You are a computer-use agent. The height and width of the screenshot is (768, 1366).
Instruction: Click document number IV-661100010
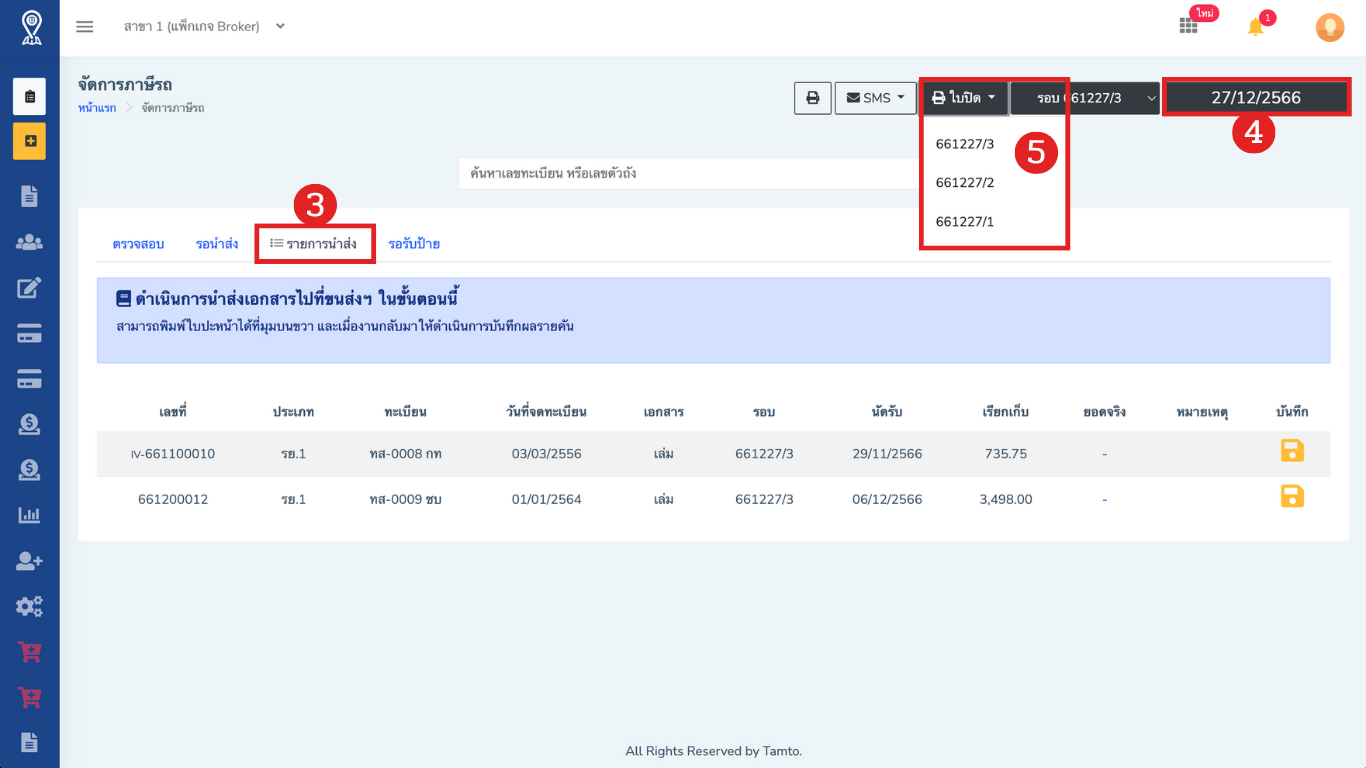pos(173,454)
